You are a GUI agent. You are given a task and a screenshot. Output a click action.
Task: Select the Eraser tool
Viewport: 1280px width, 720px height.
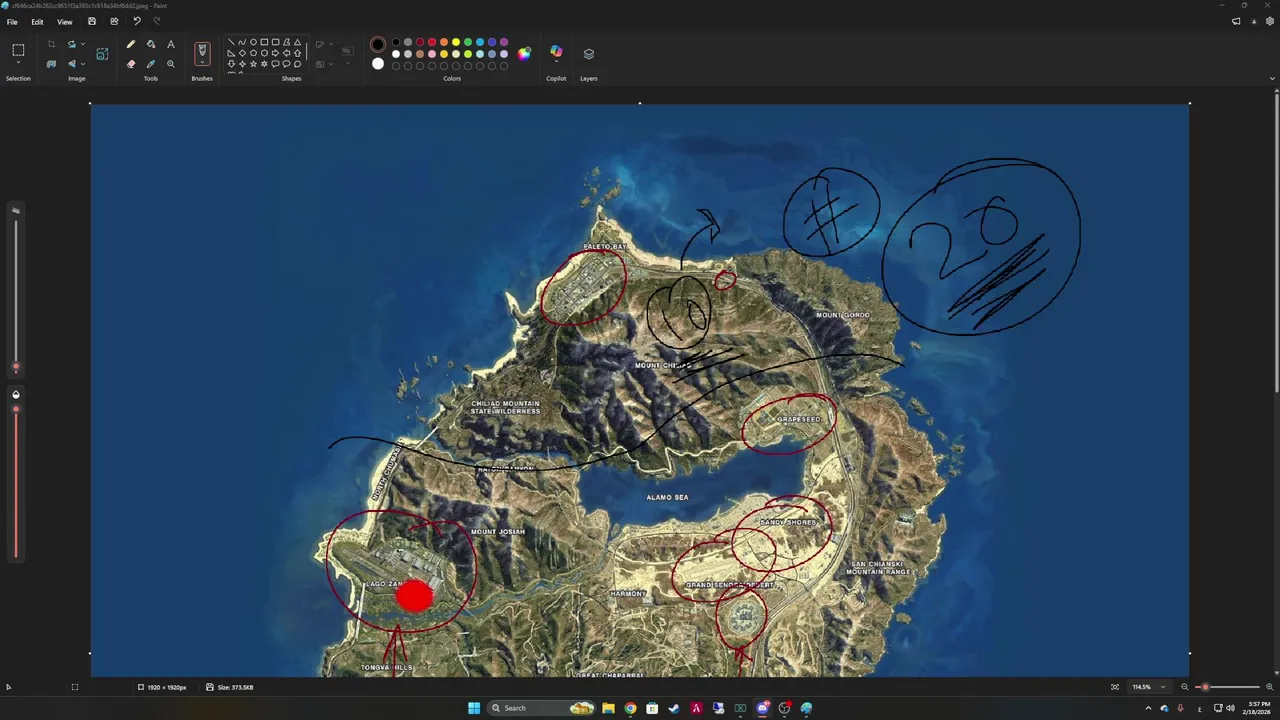(x=131, y=64)
